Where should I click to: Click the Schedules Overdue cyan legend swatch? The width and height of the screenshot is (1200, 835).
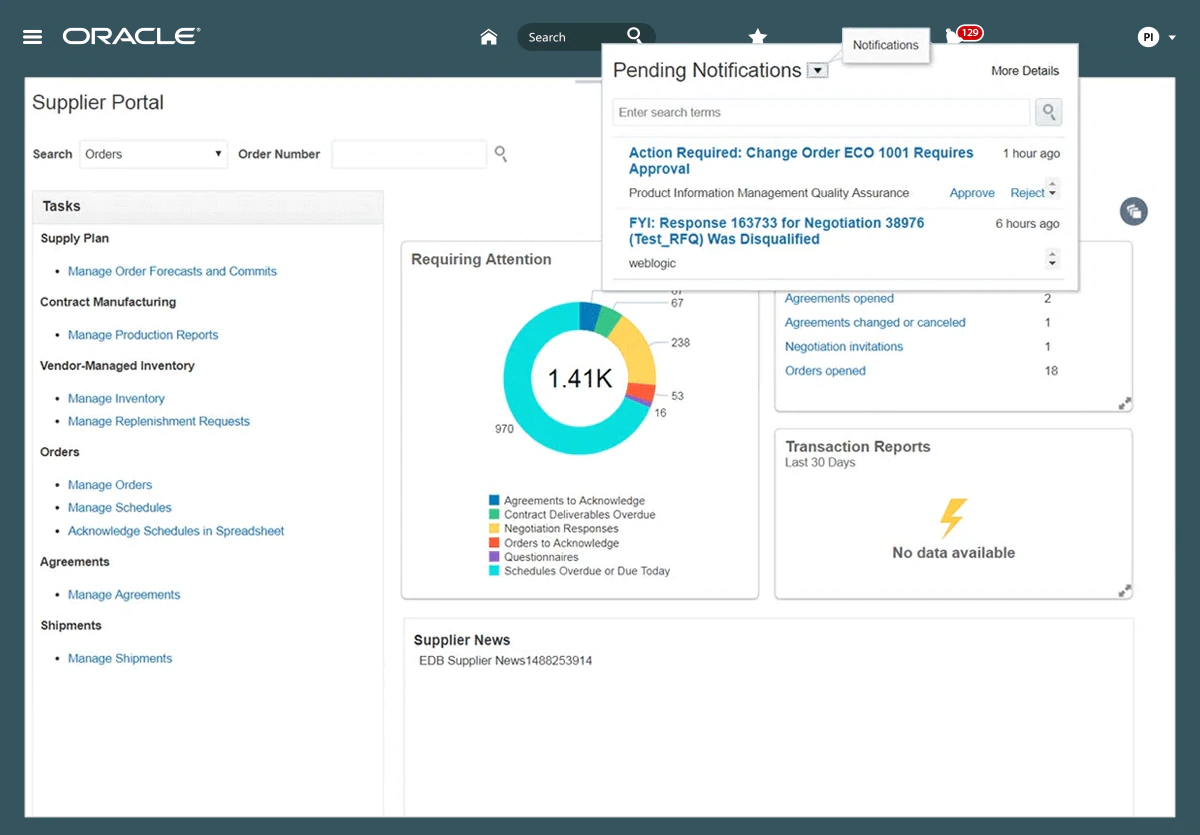point(494,571)
